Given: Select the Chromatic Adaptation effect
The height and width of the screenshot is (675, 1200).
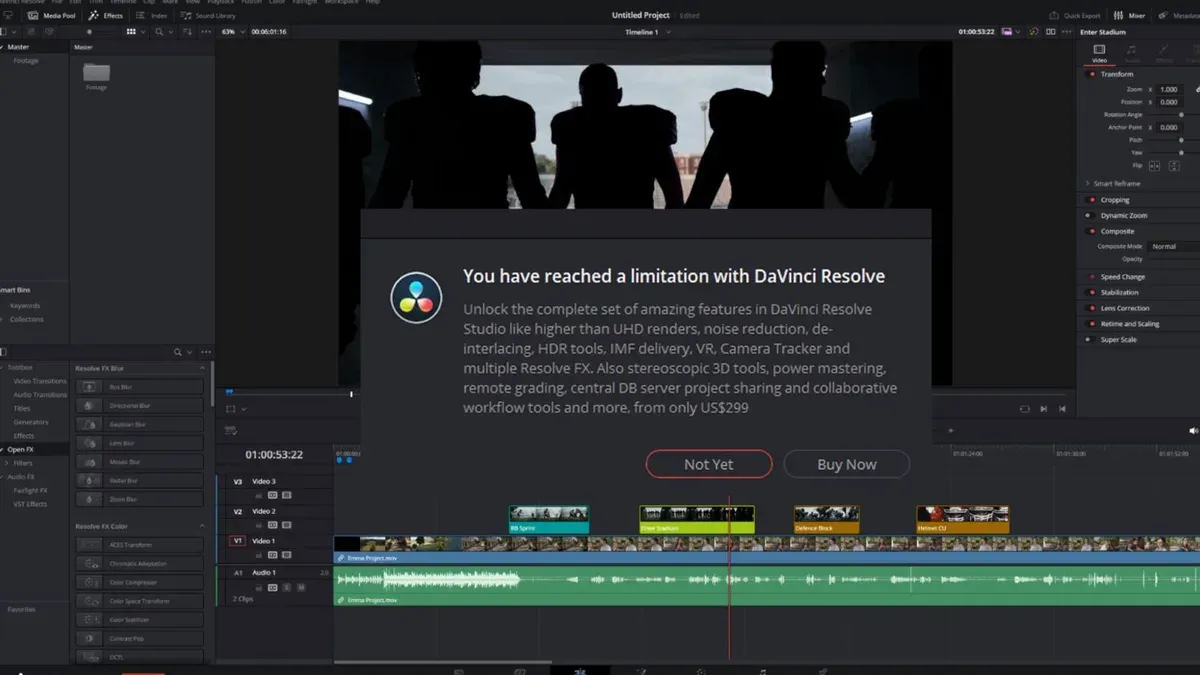Looking at the screenshot, I should [140, 564].
